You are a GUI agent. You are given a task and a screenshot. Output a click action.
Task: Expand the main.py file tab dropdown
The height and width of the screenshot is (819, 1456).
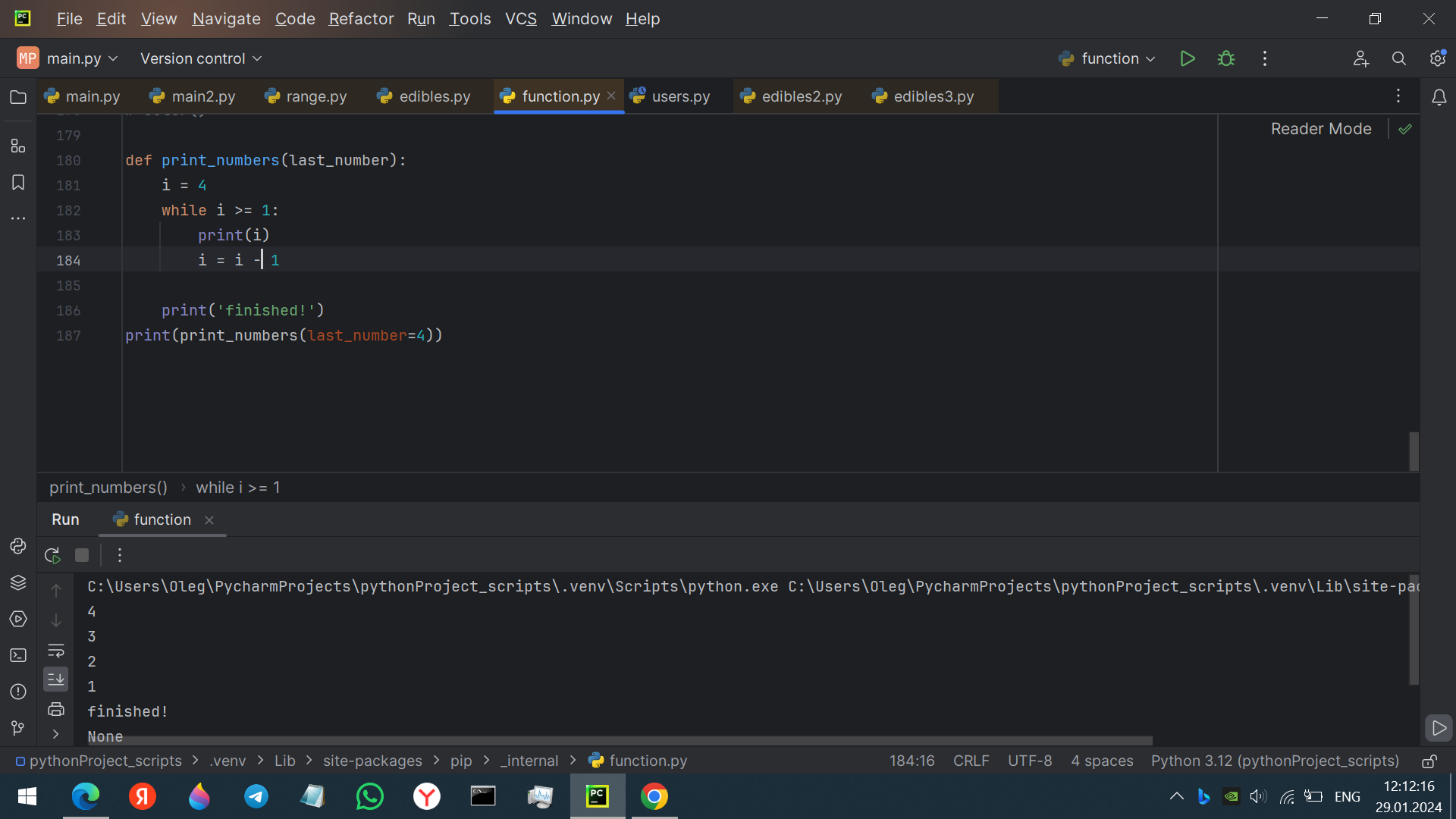pos(113,58)
